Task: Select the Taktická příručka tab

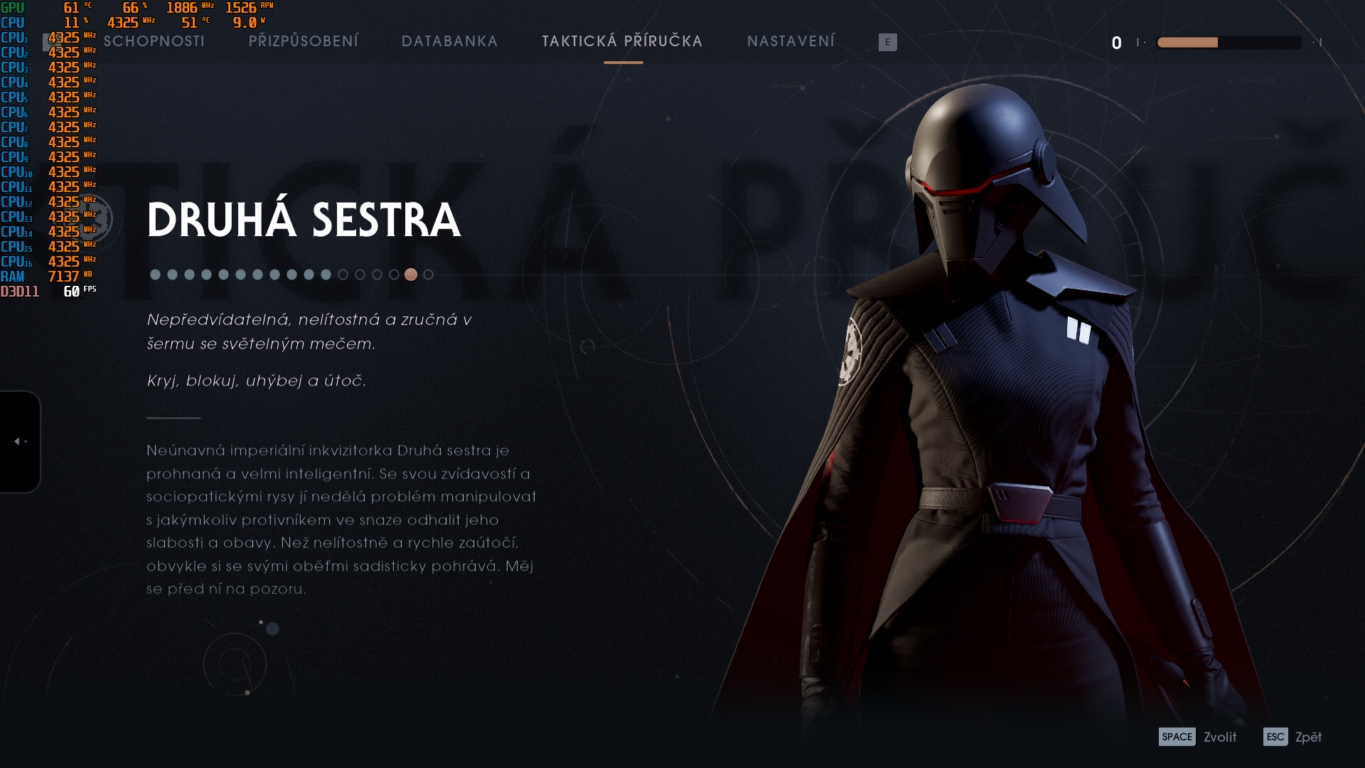Action: pos(622,41)
